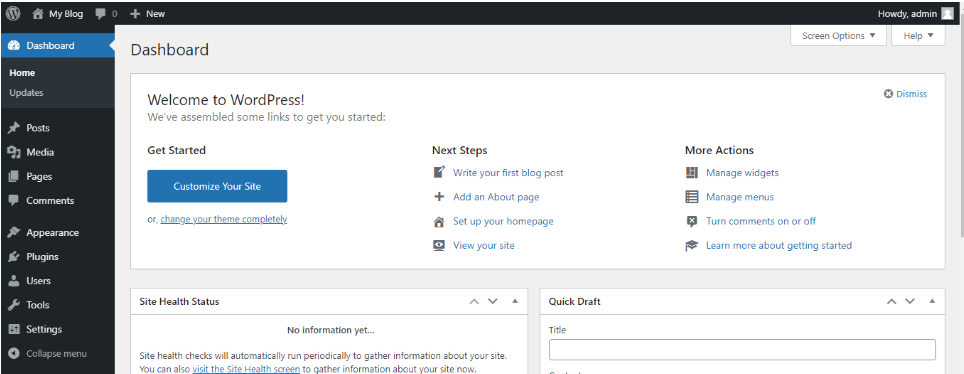Image resolution: width=964 pixels, height=374 pixels.
Task: Click the Users person icon
Action: (x=14, y=280)
